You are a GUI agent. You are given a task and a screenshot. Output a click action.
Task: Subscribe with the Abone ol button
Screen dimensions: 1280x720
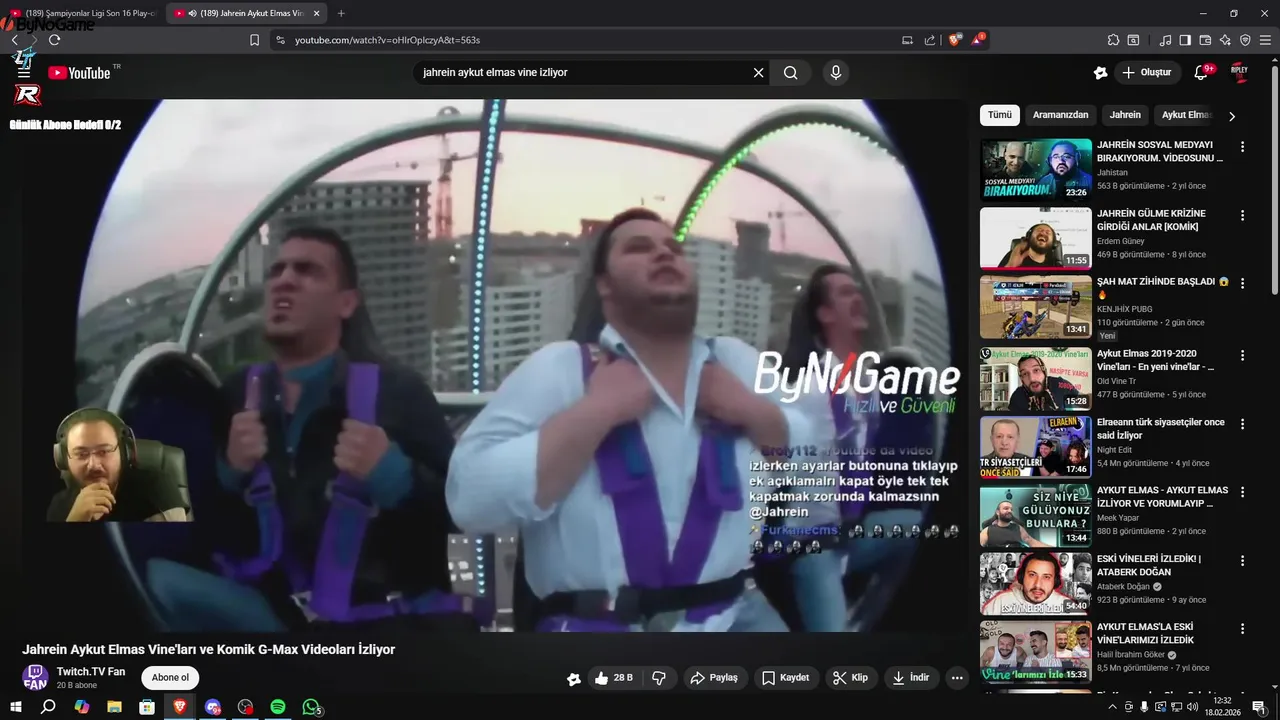170,678
